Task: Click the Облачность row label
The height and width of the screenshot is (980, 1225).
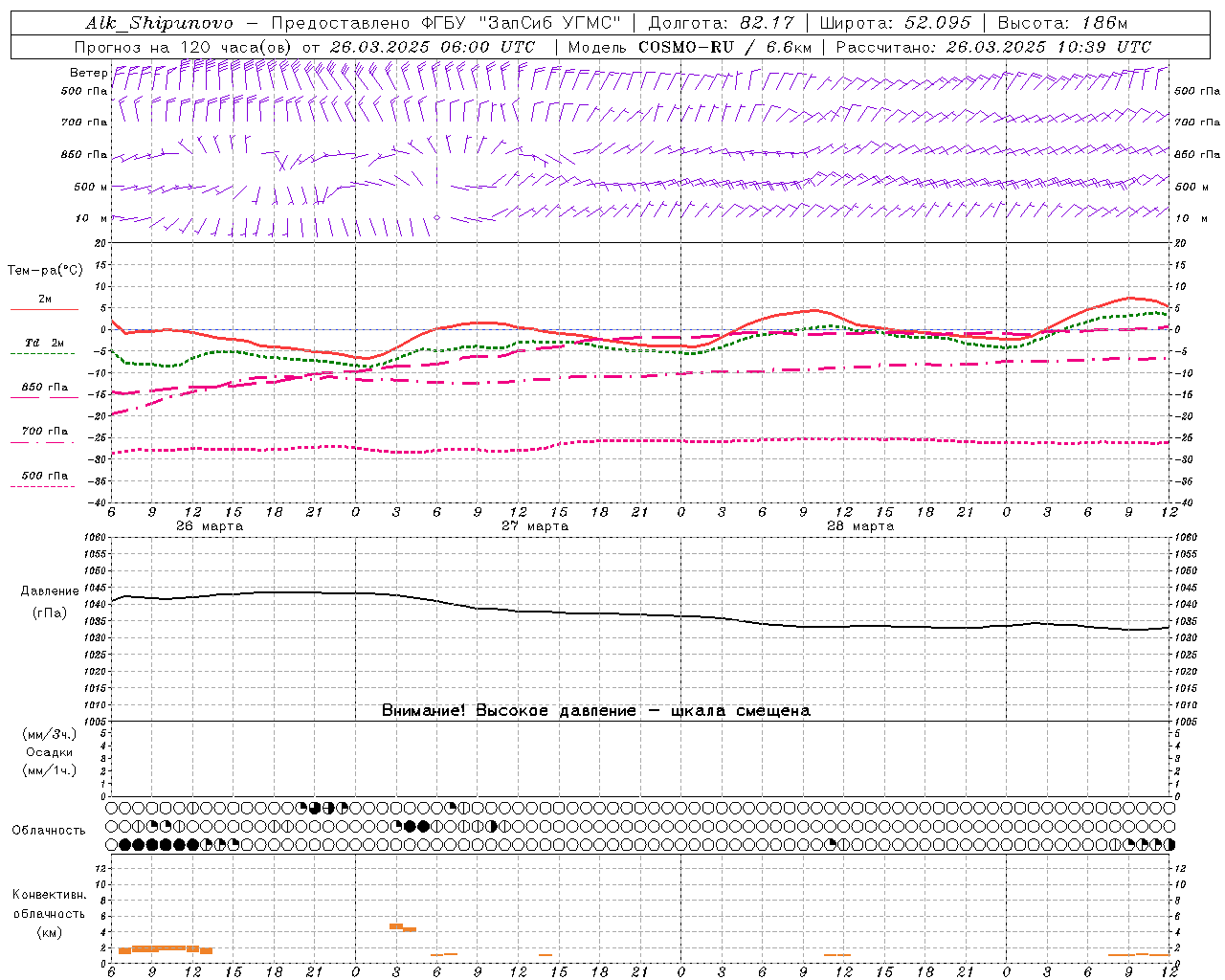Action: pos(49,830)
